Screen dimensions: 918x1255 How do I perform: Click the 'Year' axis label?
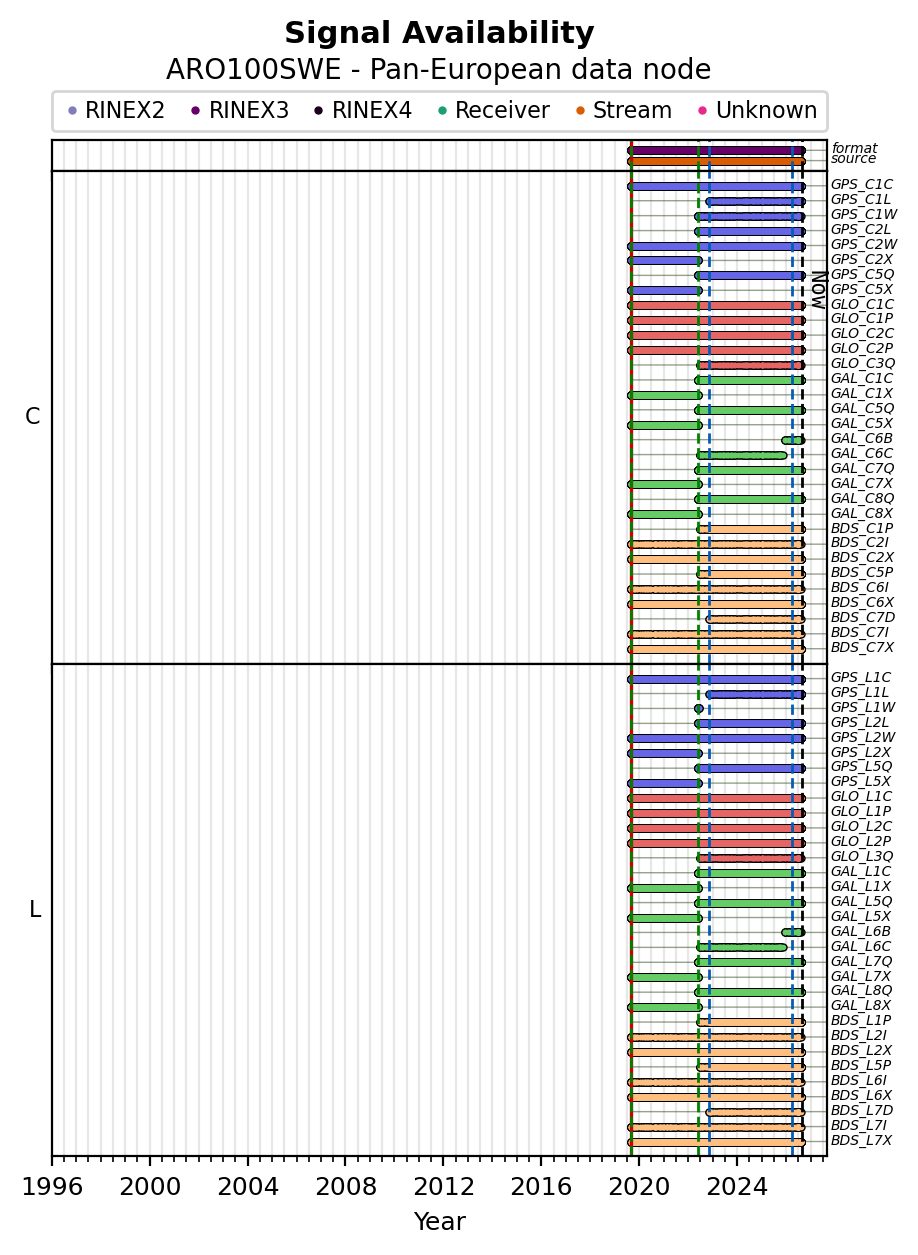pos(439,1222)
